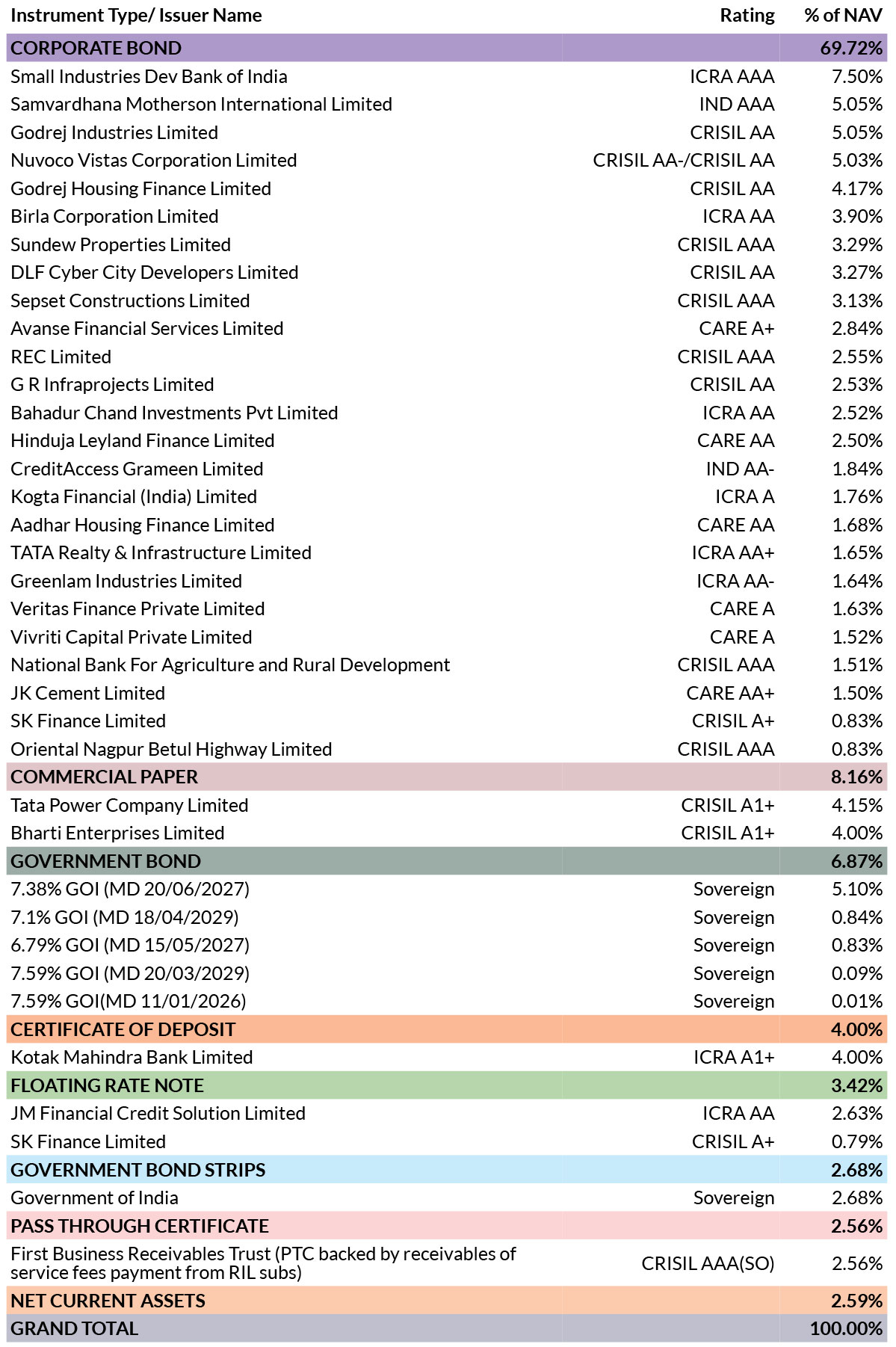896x1347 pixels.
Task: Click the % of NAV column header
Action: pyautogui.click(x=843, y=16)
